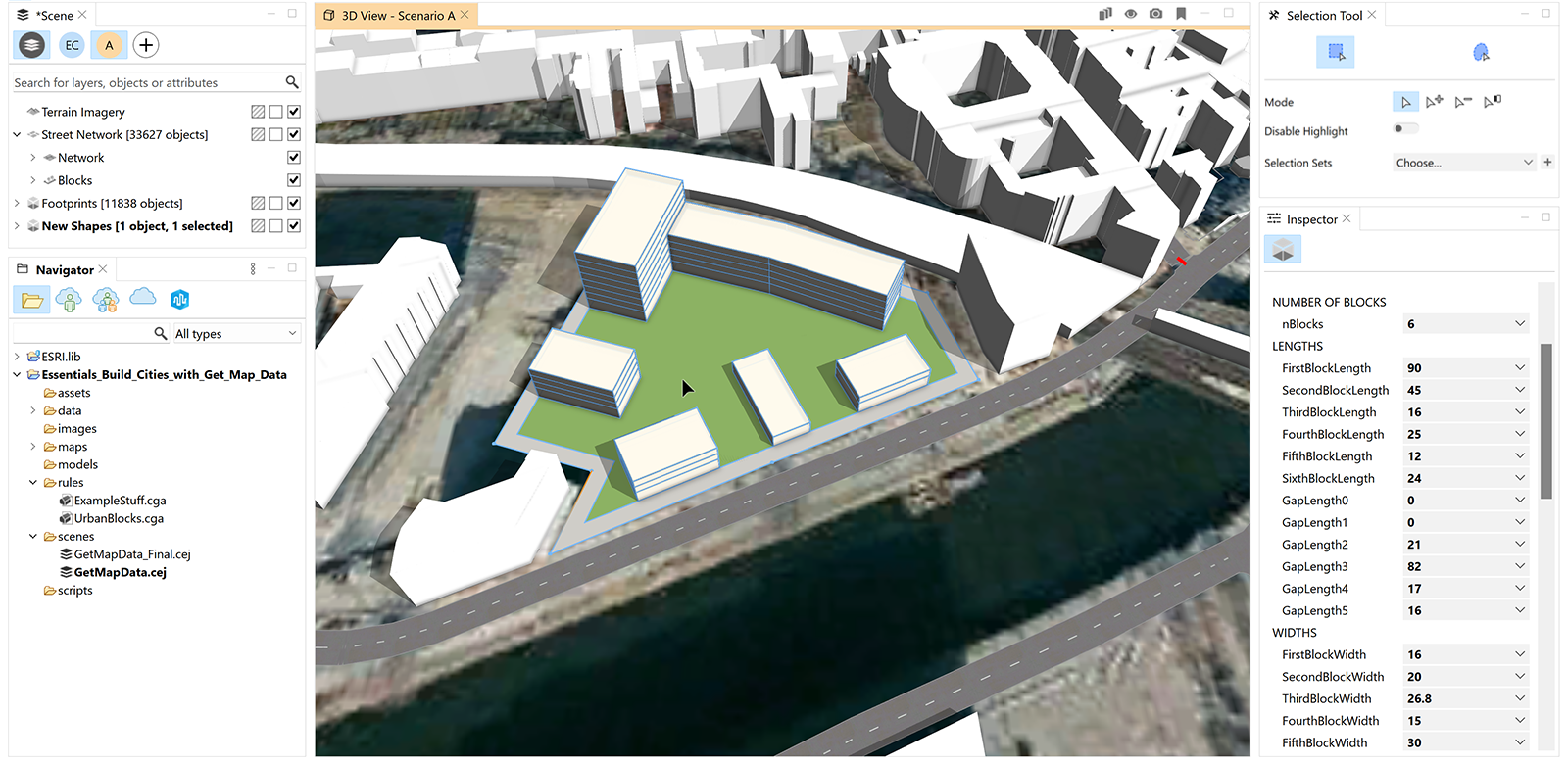Switch to the Inspector tab
Screen dimensions: 1568x765
tap(1310, 219)
